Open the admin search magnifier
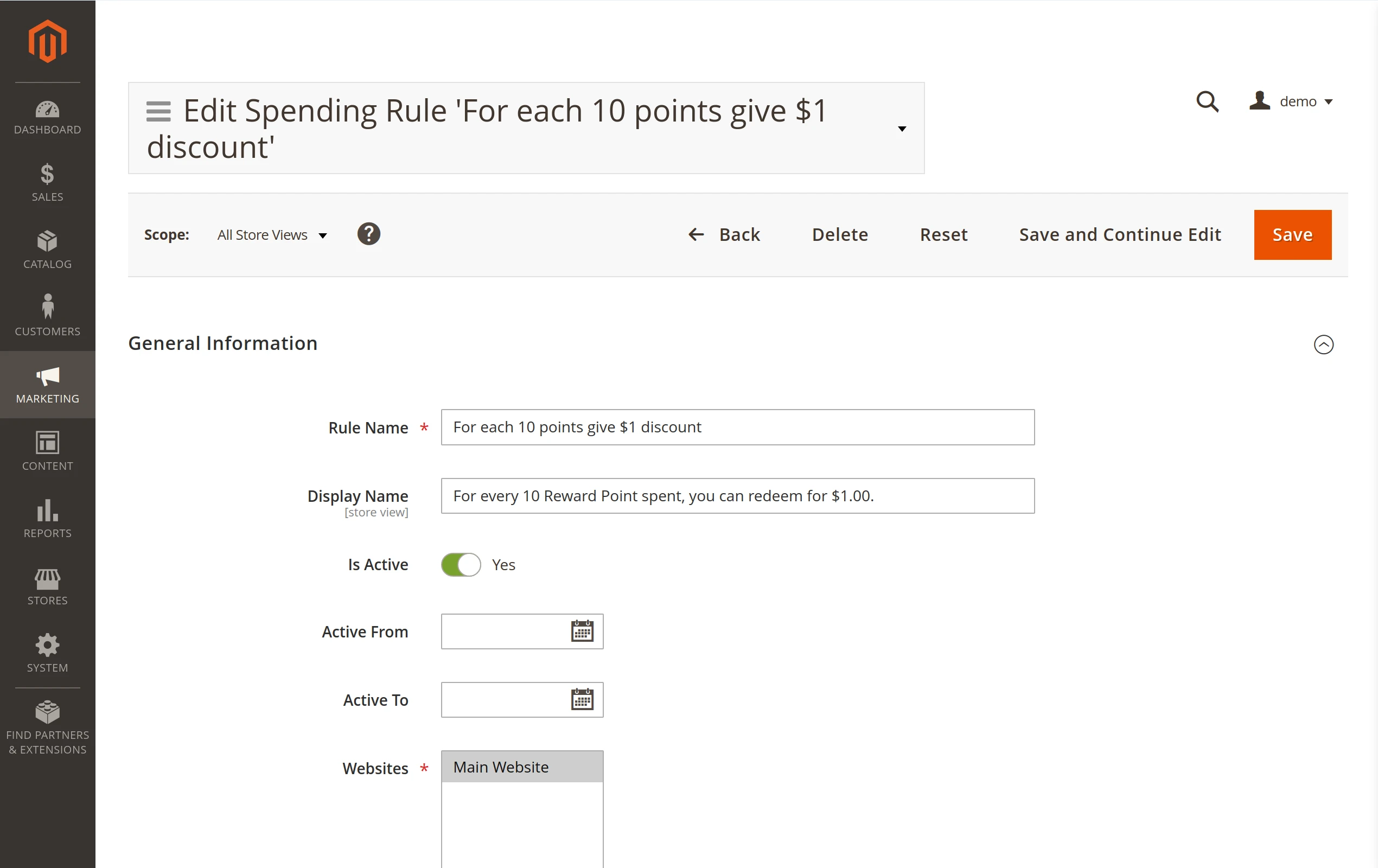 (1208, 101)
